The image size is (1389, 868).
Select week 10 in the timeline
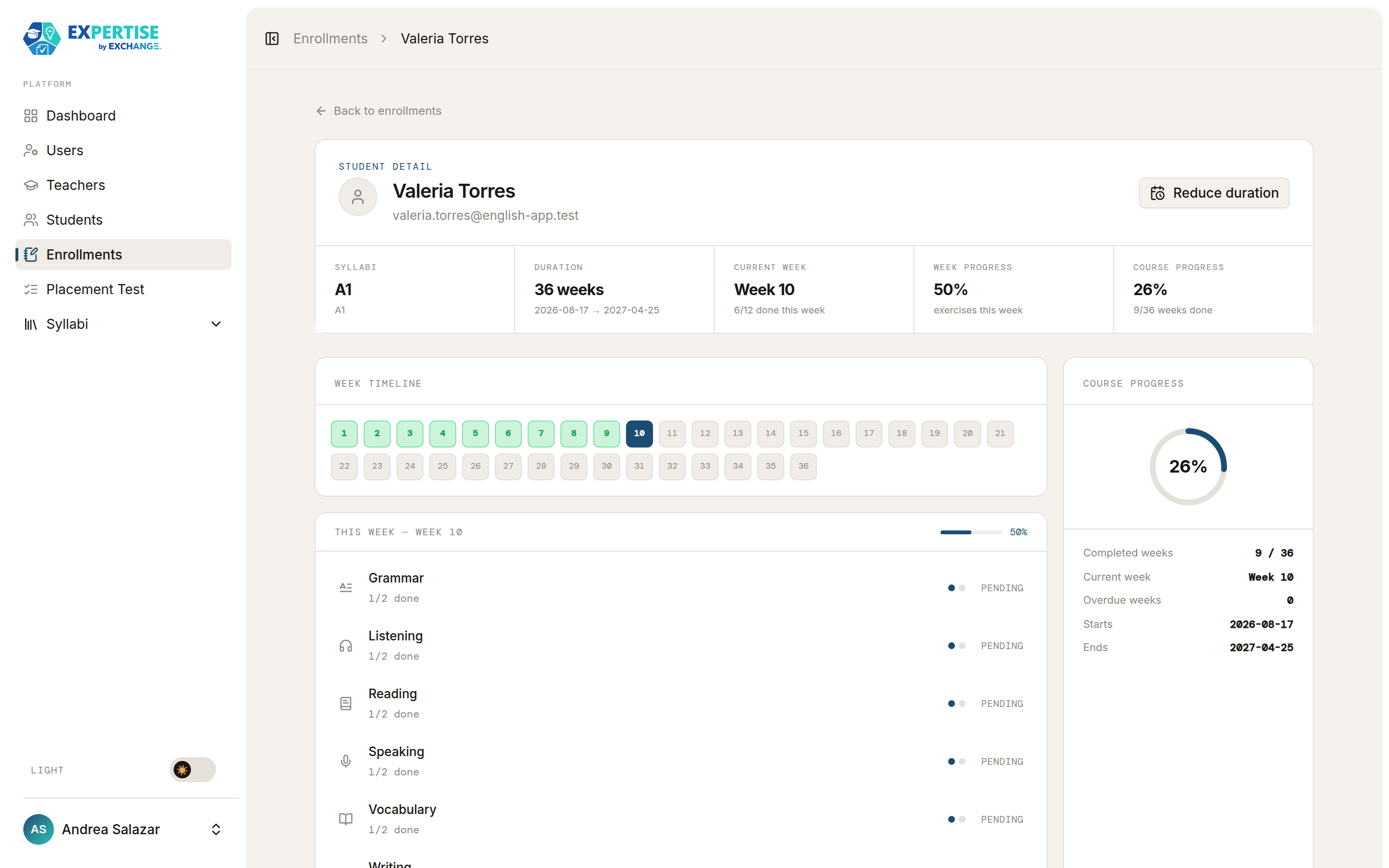[640, 434]
